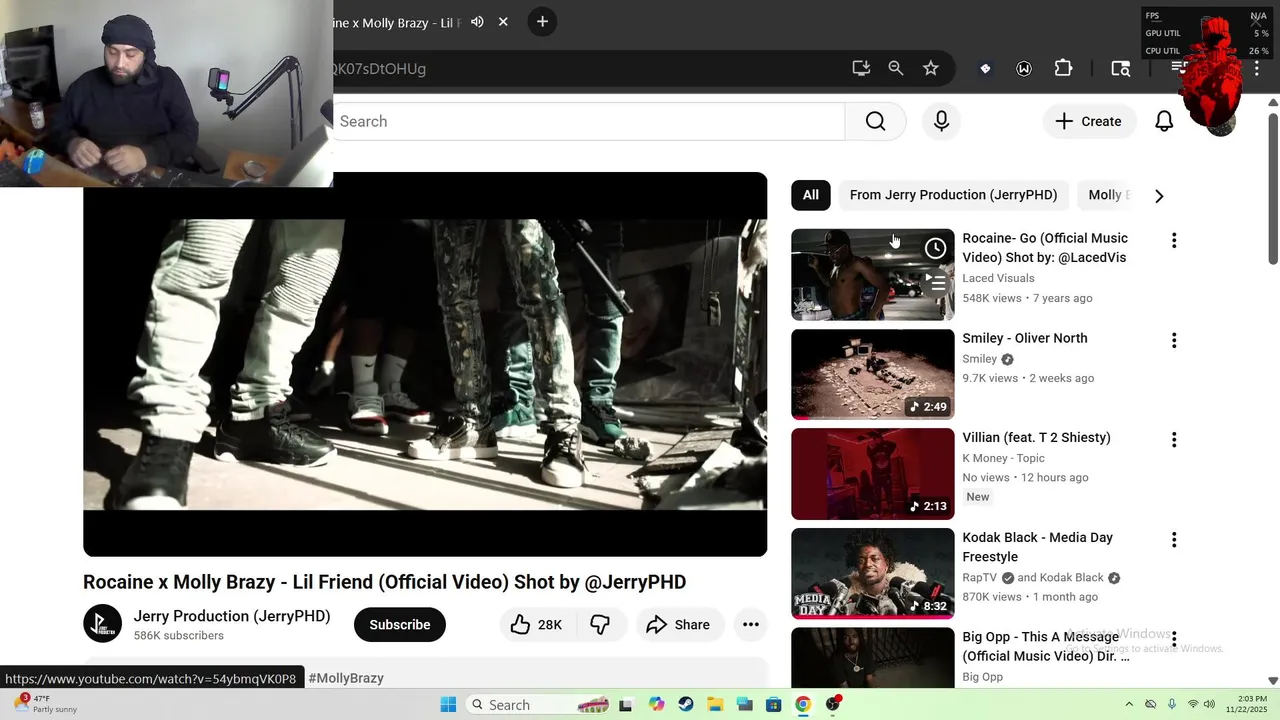Open the Laced Visuals channel

[x=998, y=278]
